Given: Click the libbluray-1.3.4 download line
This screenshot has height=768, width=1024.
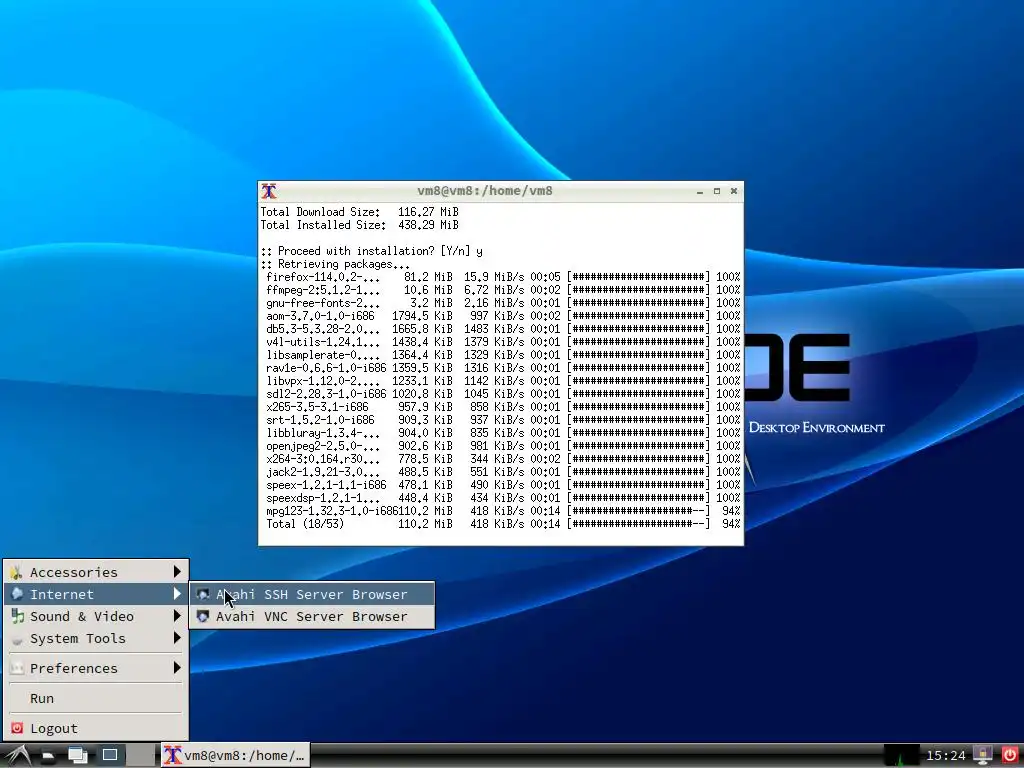Looking at the screenshot, I should click(500, 433).
